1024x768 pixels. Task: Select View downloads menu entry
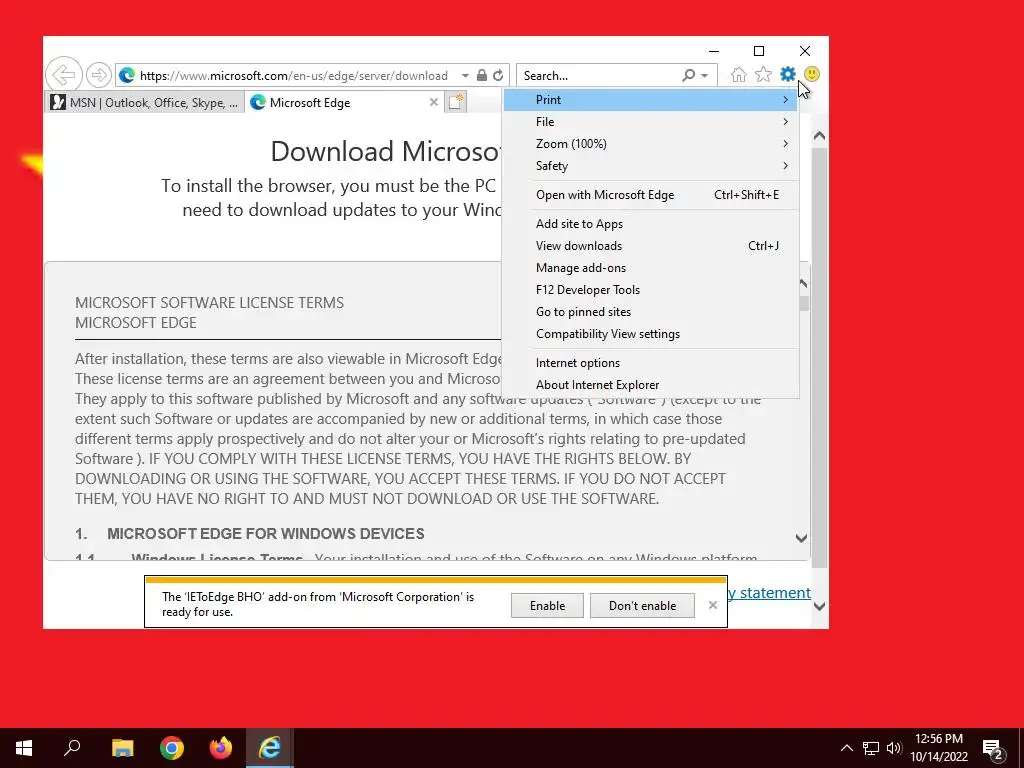(650, 246)
